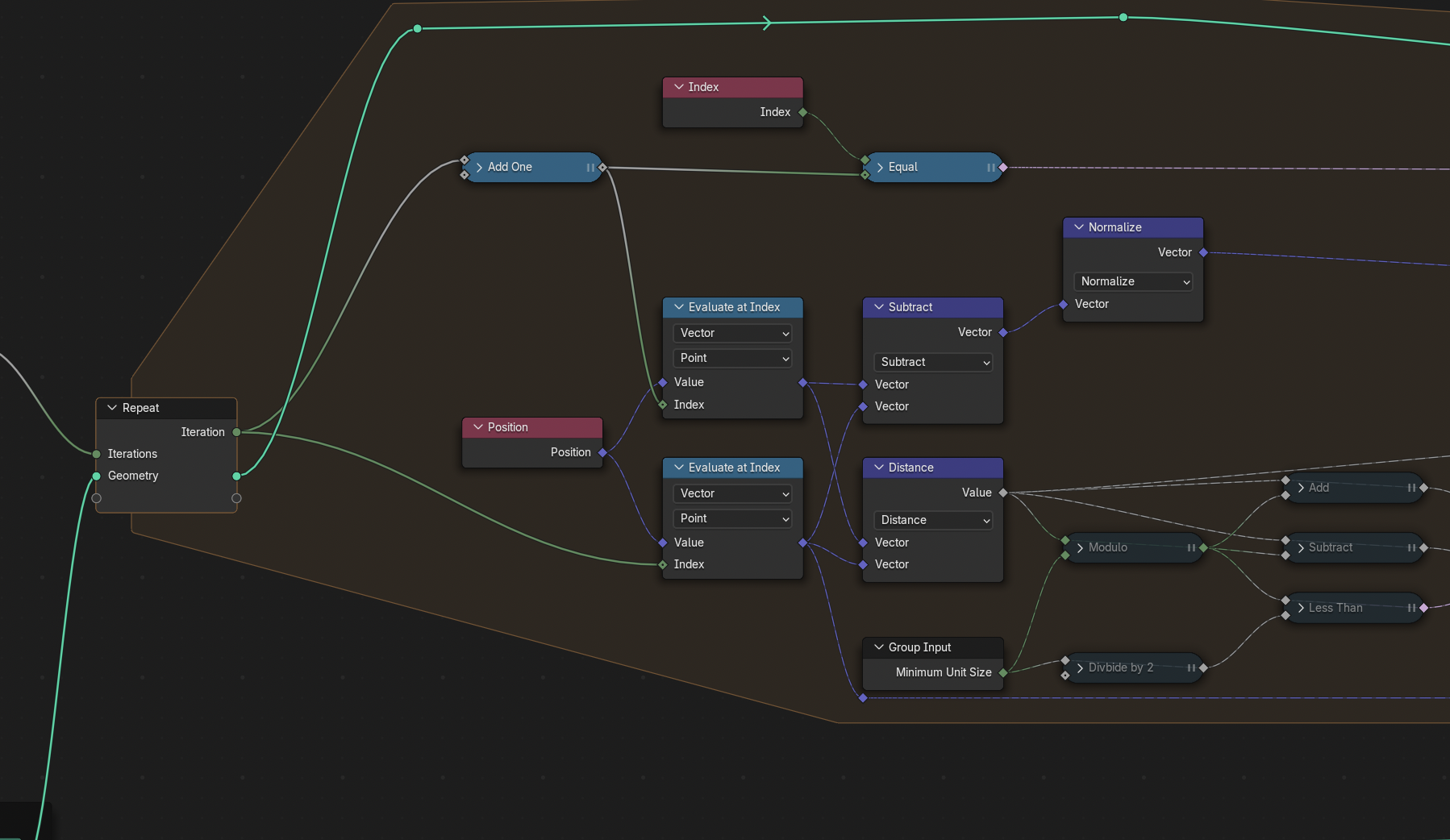Expand the collapsed Subtract math node
Screen dimensions: 1450x840
tap(1300, 548)
